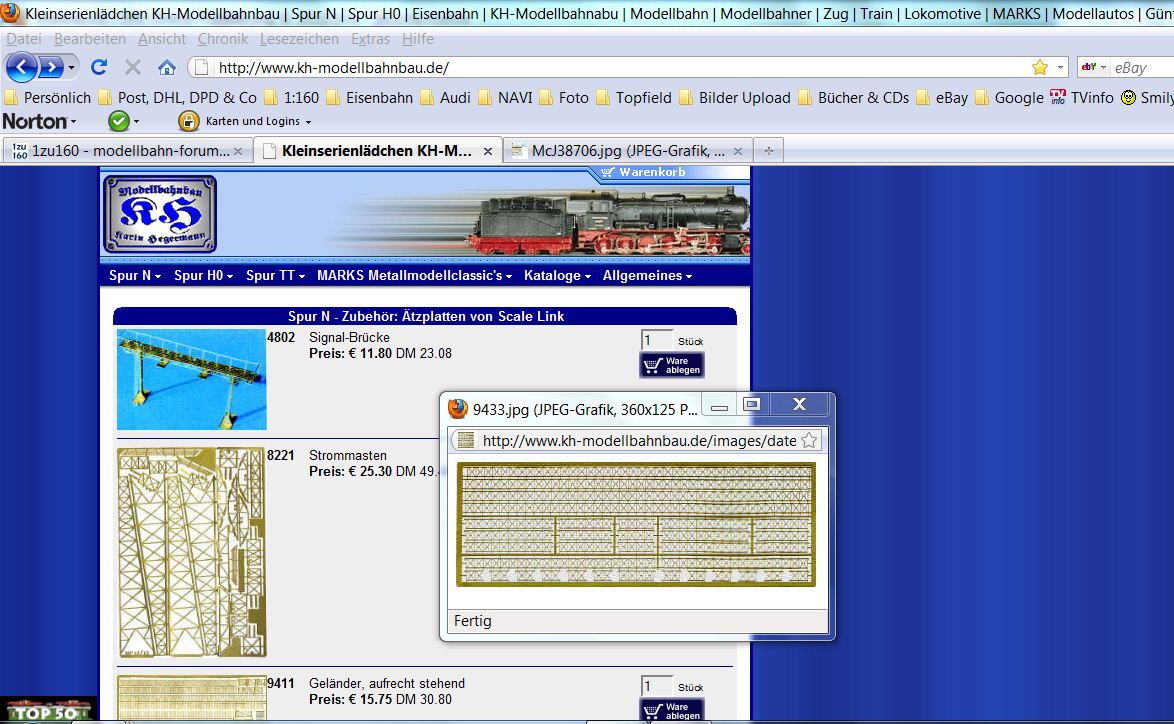This screenshot has width=1174, height=724.
Task: Expand the Spur N navigation dropdown
Action: [135, 275]
